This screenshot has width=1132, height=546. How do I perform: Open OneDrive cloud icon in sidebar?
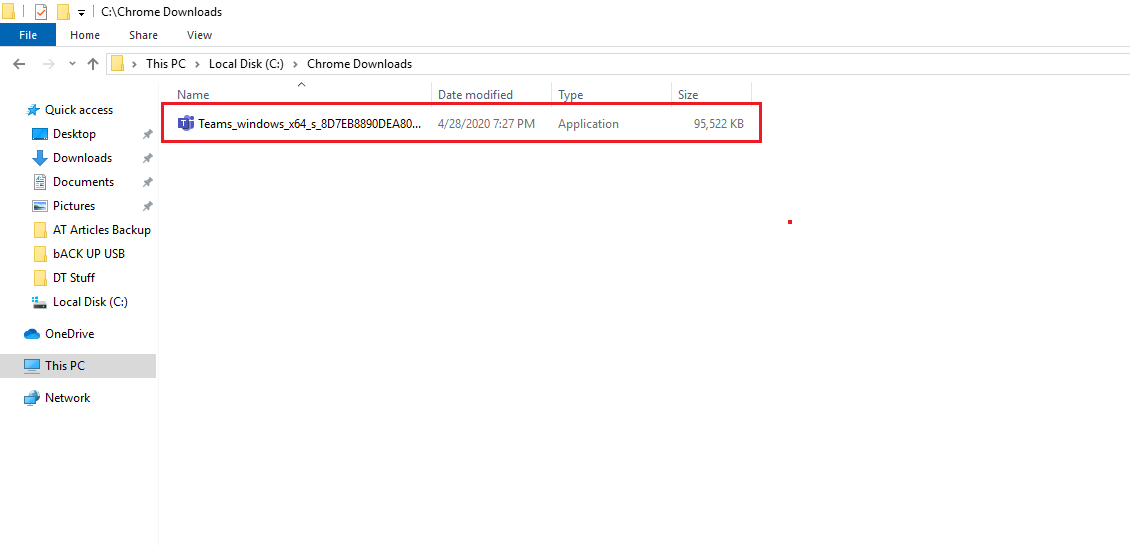point(32,334)
